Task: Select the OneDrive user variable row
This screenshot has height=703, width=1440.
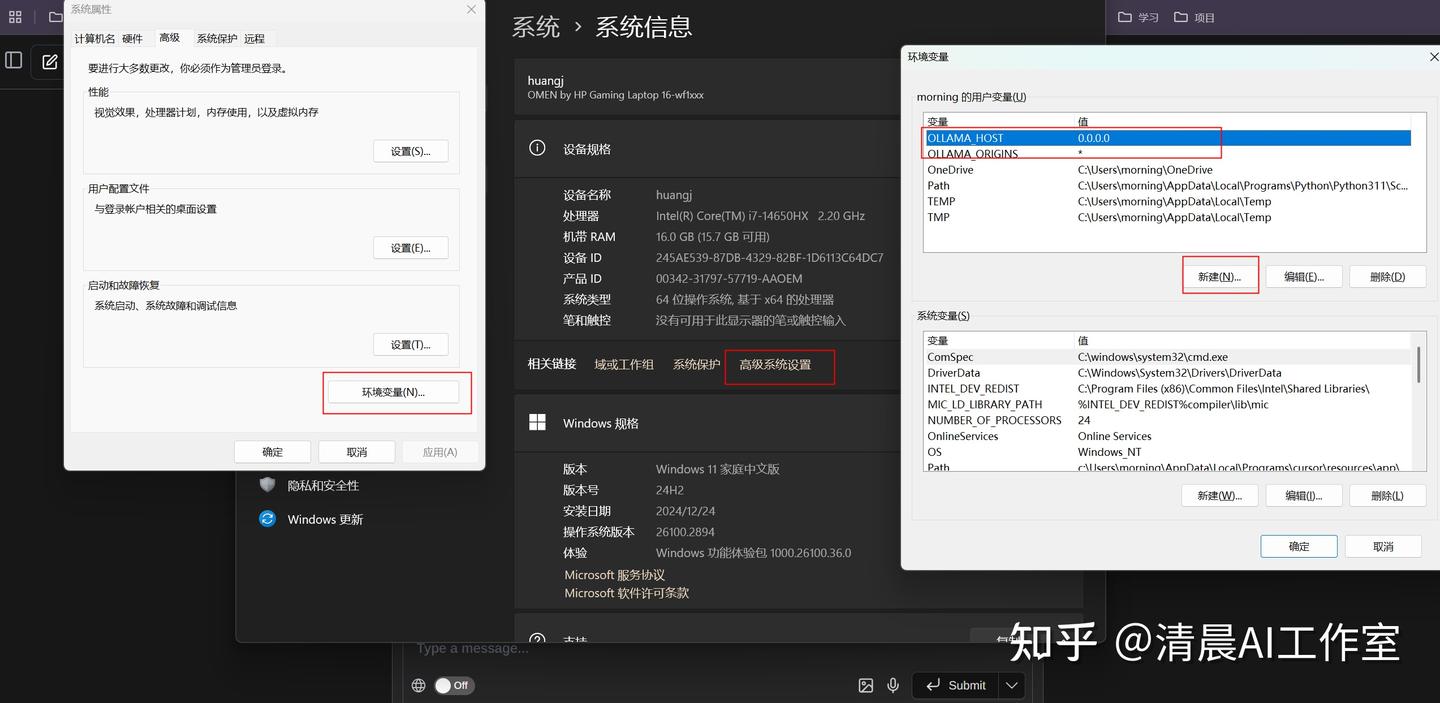Action: 1168,170
